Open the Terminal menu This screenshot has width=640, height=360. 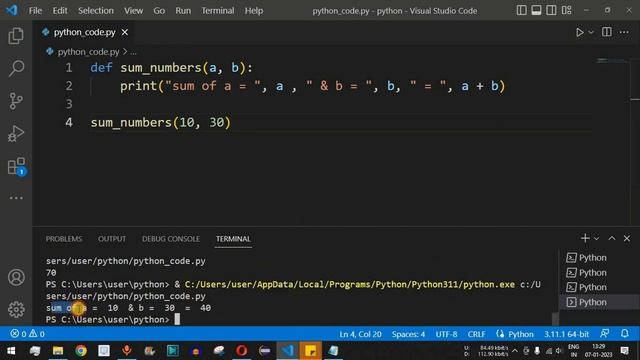(x=218, y=11)
